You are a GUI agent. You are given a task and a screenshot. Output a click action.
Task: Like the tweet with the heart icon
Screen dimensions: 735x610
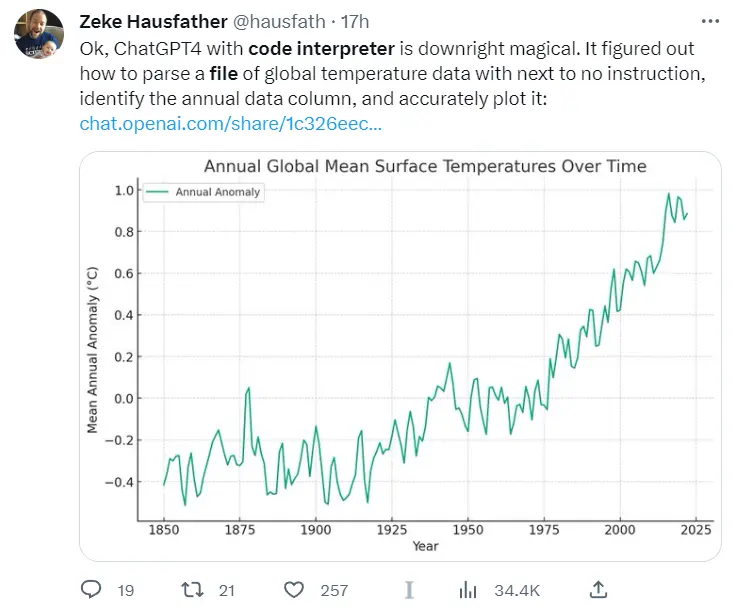(x=295, y=590)
